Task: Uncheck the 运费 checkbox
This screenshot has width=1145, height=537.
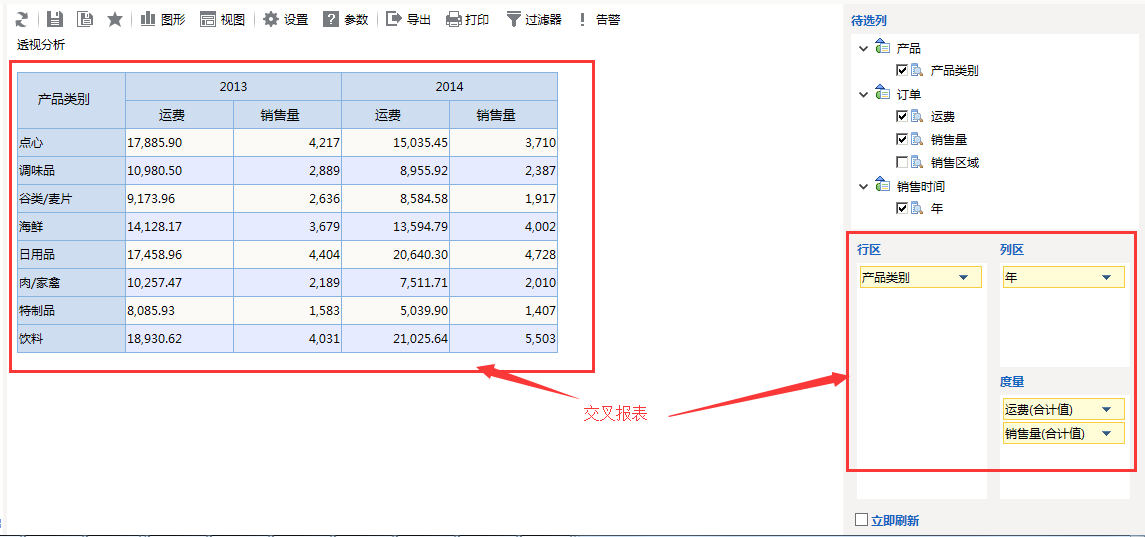Action: [x=902, y=116]
